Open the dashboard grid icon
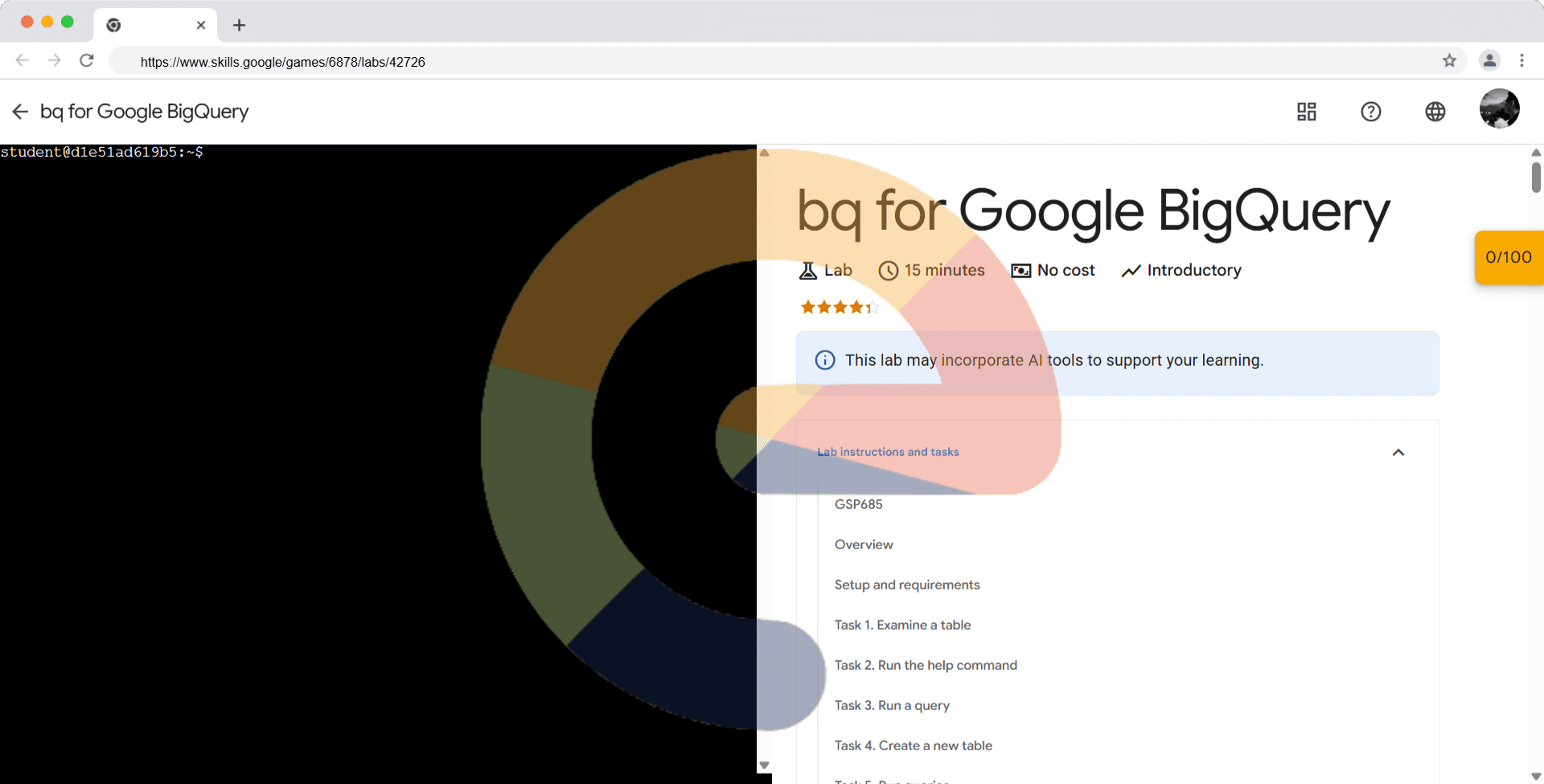 coord(1306,112)
